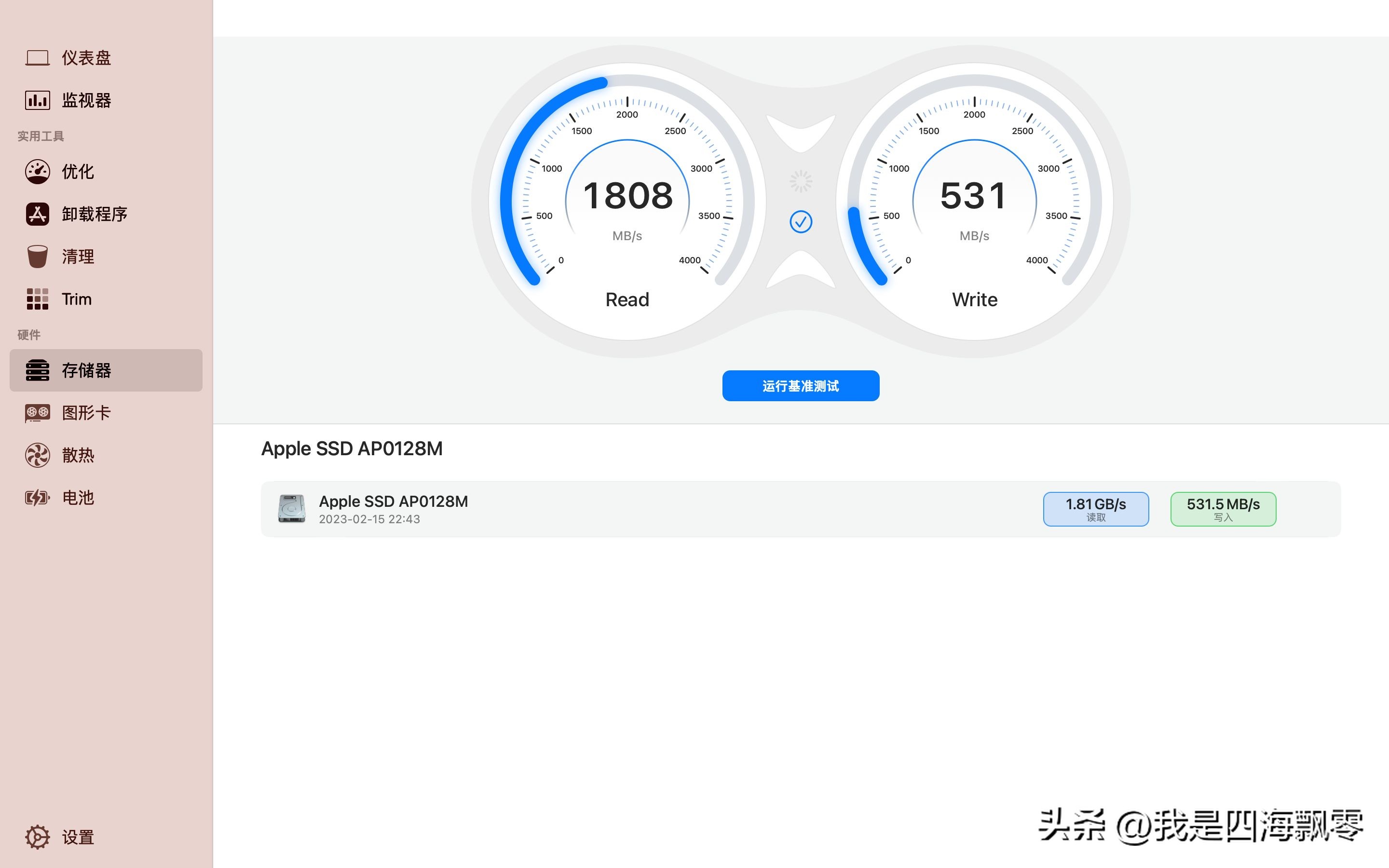The width and height of the screenshot is (1389, 868).
Task: Open the 仪表盘 (Dashboard) panel
Action: pos(86,57)
